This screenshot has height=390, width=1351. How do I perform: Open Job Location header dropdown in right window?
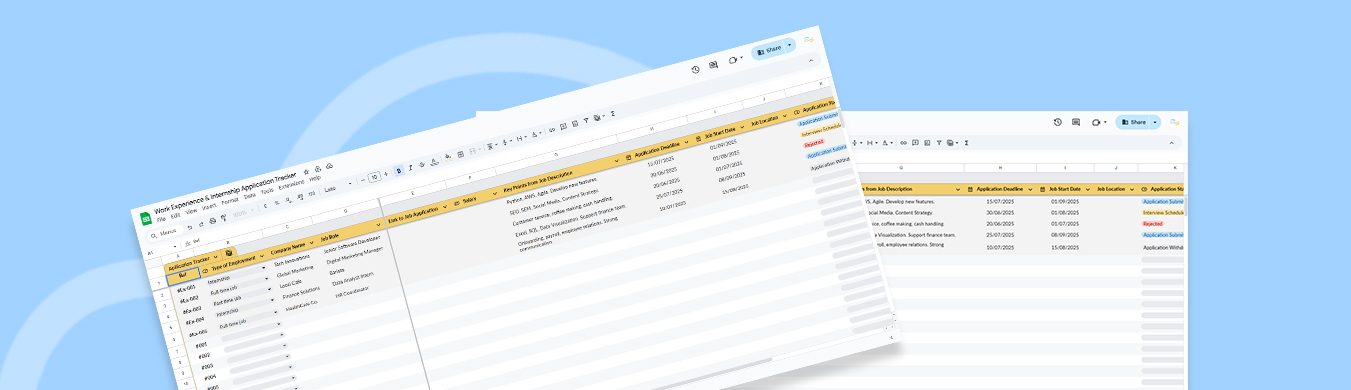1132,189
